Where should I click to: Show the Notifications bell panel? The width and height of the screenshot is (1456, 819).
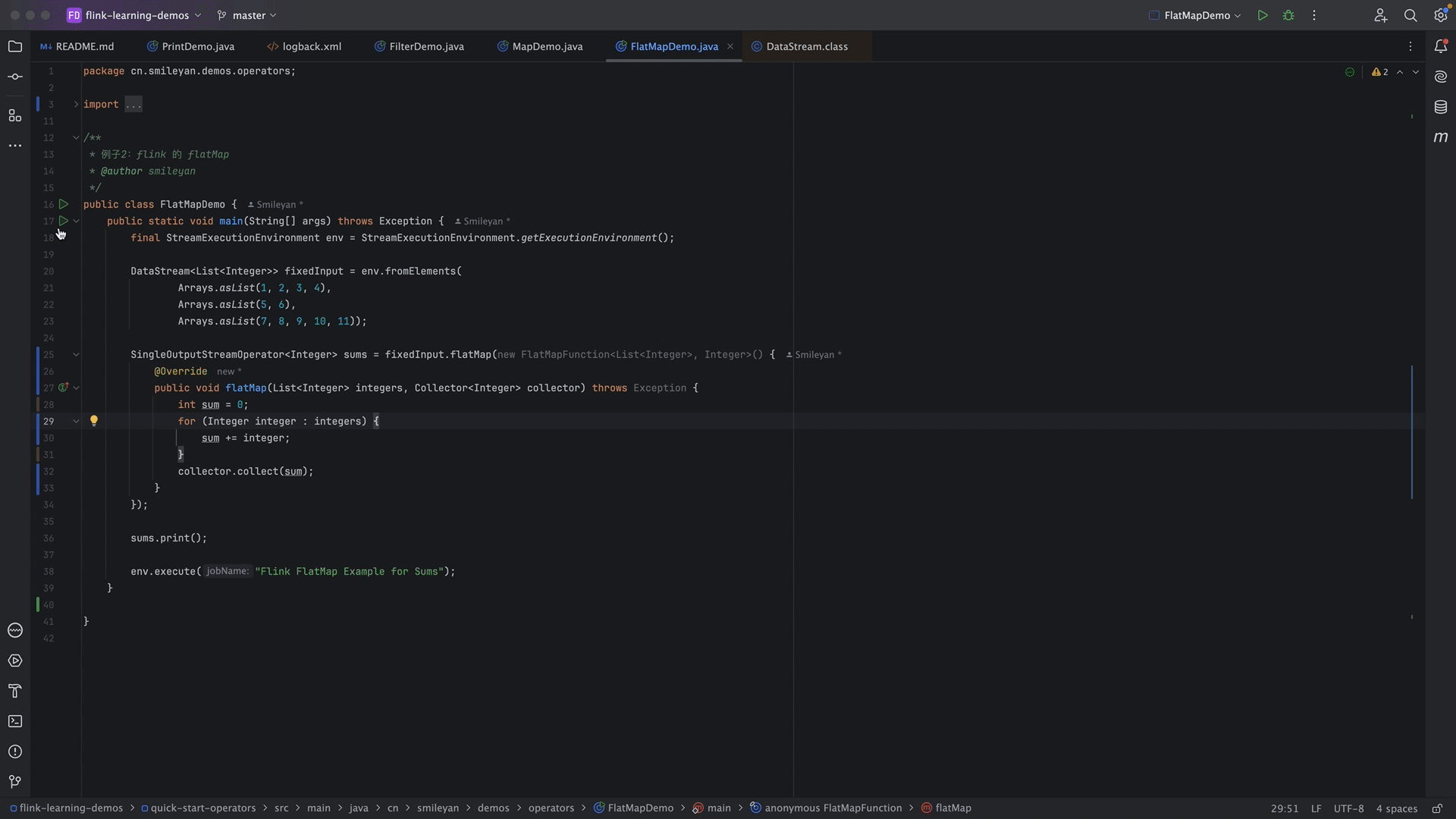click(1441, 46)
